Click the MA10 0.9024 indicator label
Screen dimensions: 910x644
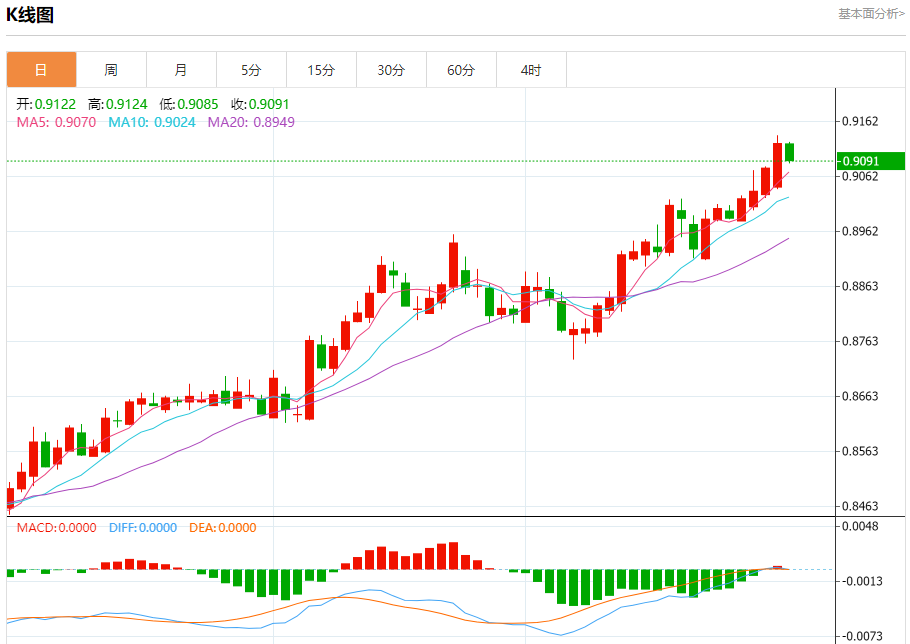point(152,122)
